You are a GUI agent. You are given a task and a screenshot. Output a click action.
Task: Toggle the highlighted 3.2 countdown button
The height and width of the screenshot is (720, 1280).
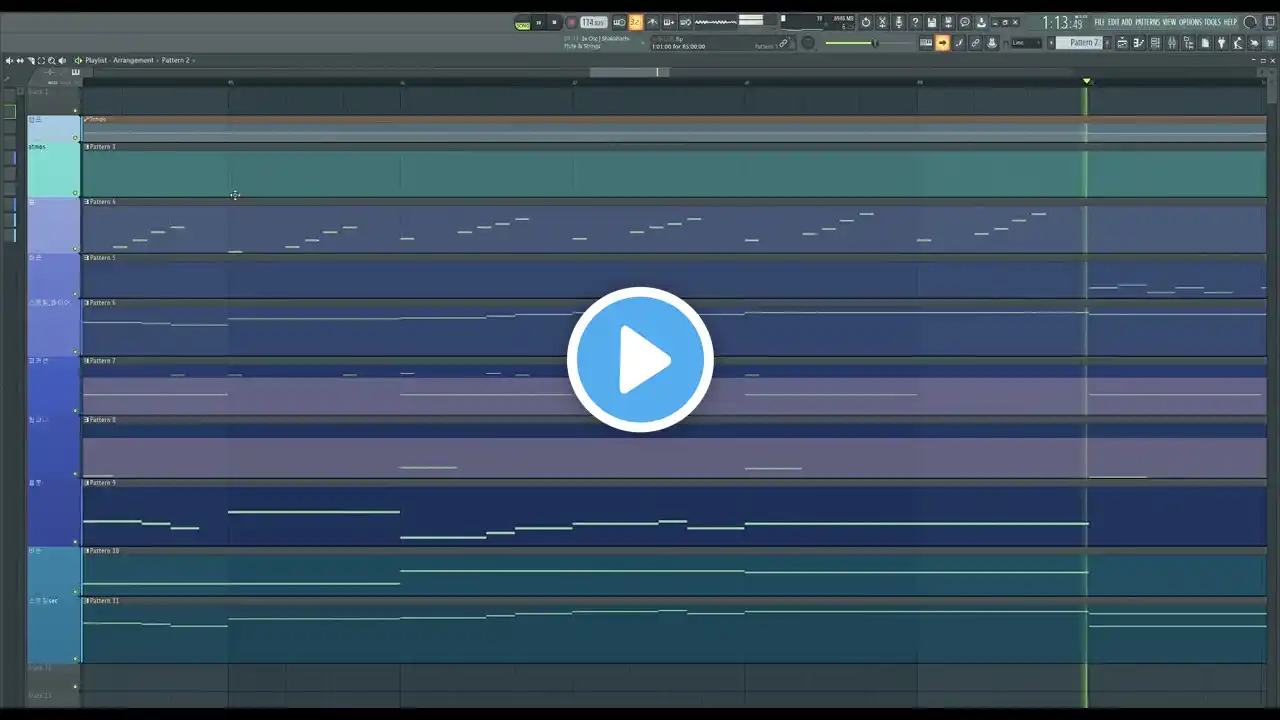635,22
